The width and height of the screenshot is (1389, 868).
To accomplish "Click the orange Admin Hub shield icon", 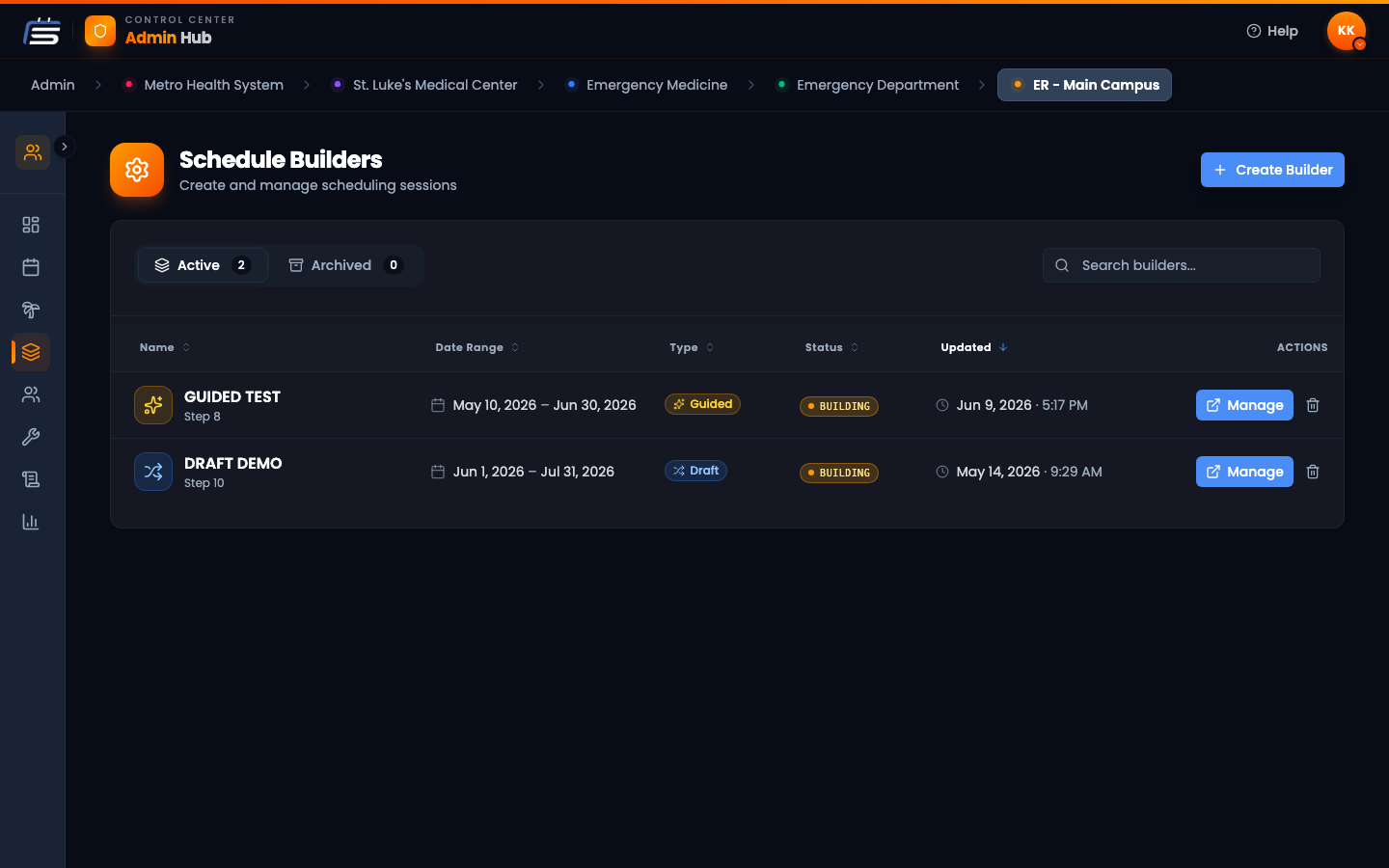I will point(100,31).
